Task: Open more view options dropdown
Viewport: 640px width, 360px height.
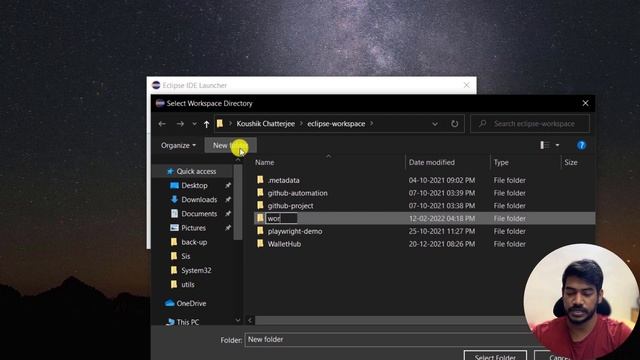Action: (558, 145)
